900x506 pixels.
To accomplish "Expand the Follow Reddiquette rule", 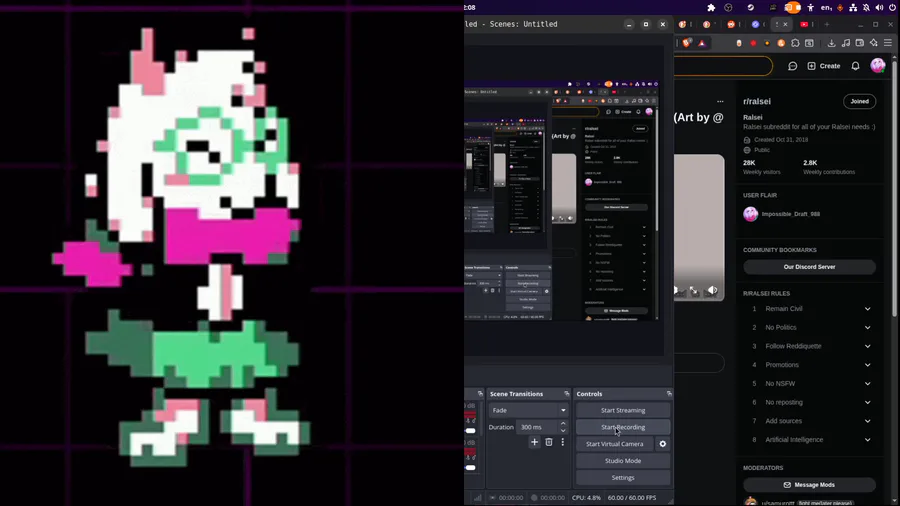I will [x=810, y=346].
